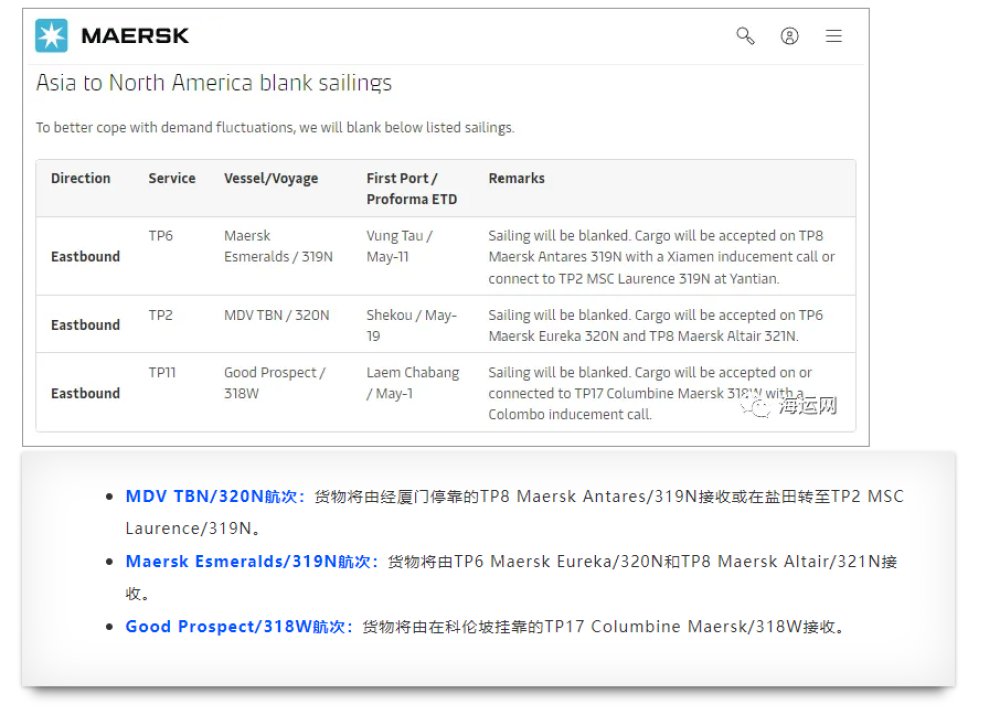The width and height of the screenshot is (1000, 715).
Task: Click the 'Asia to North America blank sailings' heading
Action: (214, 83)
